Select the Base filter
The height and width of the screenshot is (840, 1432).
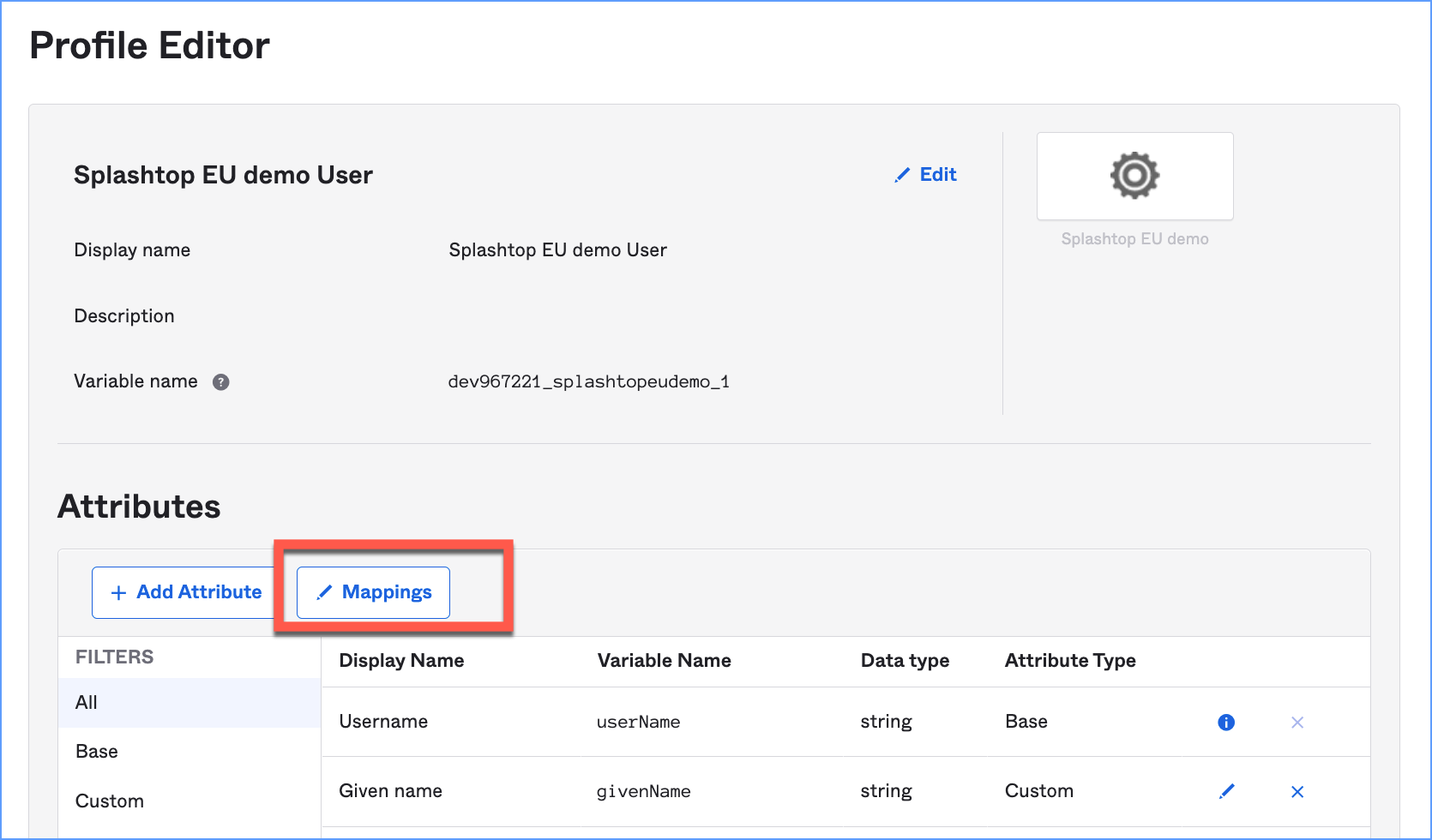click(x=190, y=752)
